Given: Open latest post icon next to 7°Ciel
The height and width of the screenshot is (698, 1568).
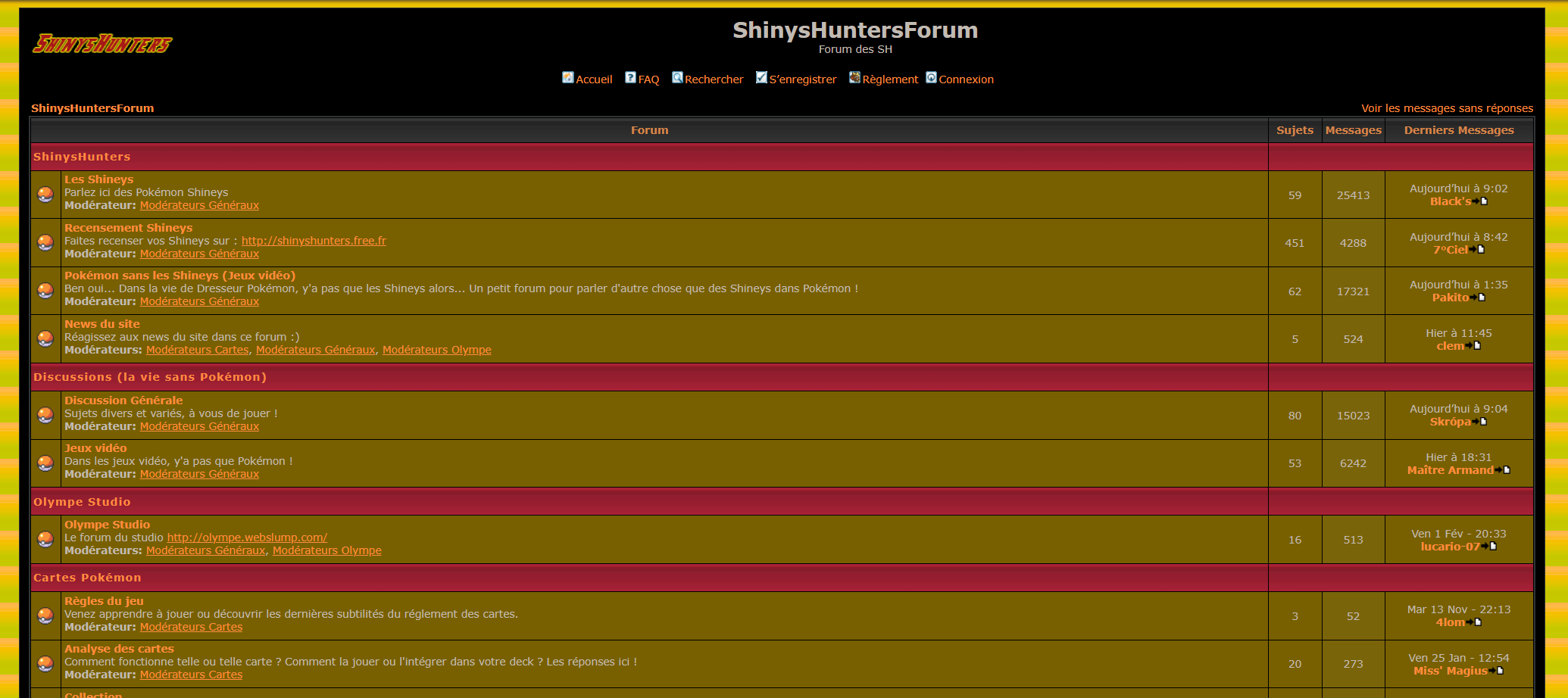Looking at the screenshot, I should [1477, 249].
